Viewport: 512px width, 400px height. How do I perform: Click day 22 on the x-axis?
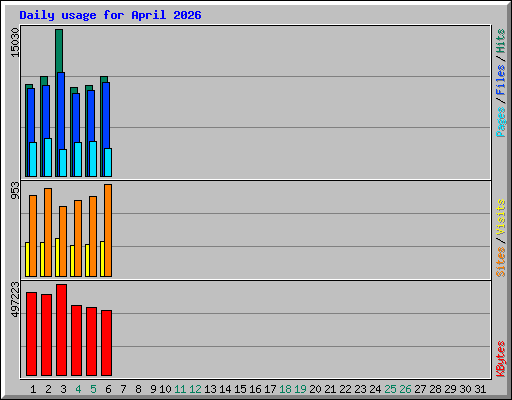(345, 389)
